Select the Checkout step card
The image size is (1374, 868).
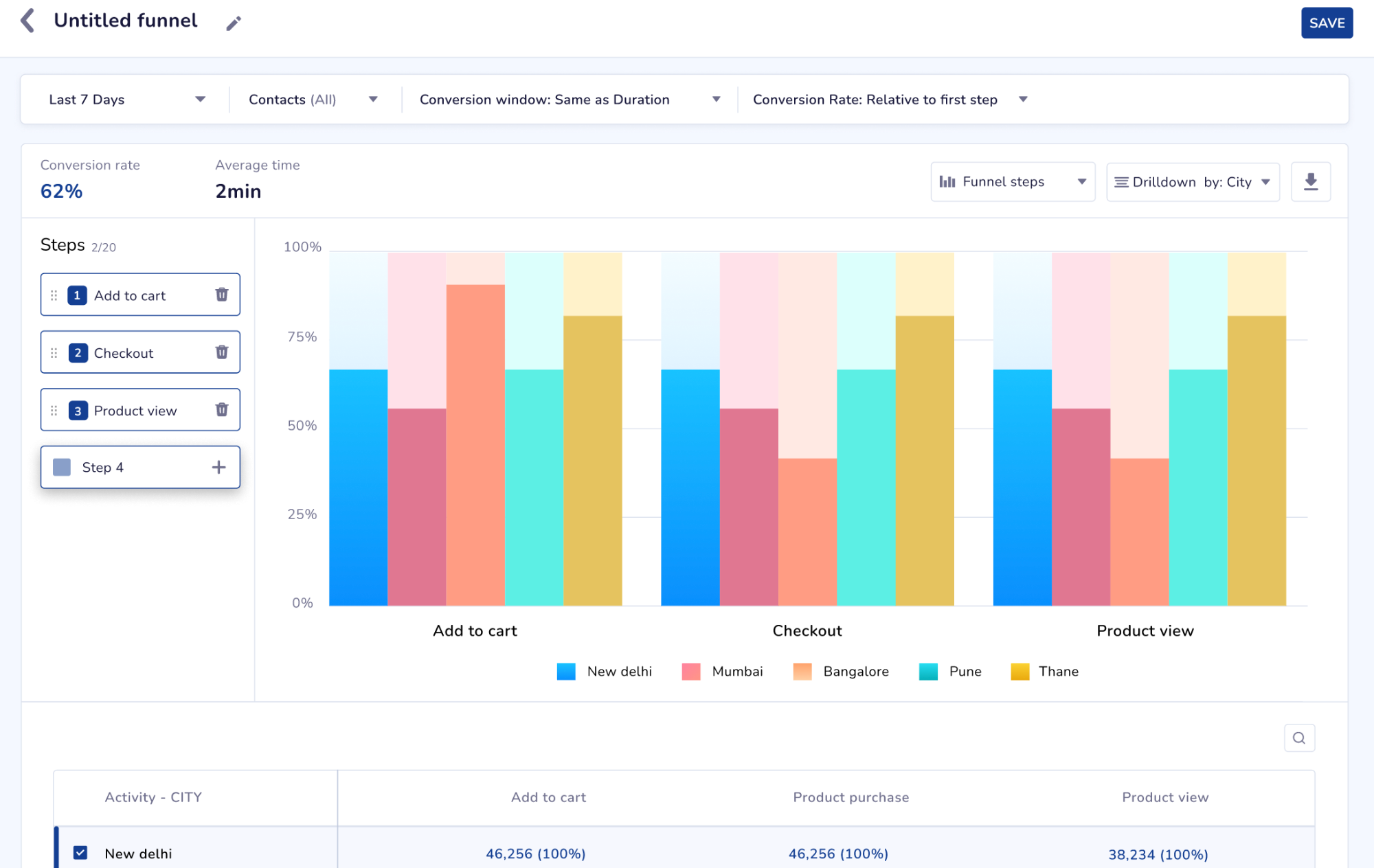[140, 352]
